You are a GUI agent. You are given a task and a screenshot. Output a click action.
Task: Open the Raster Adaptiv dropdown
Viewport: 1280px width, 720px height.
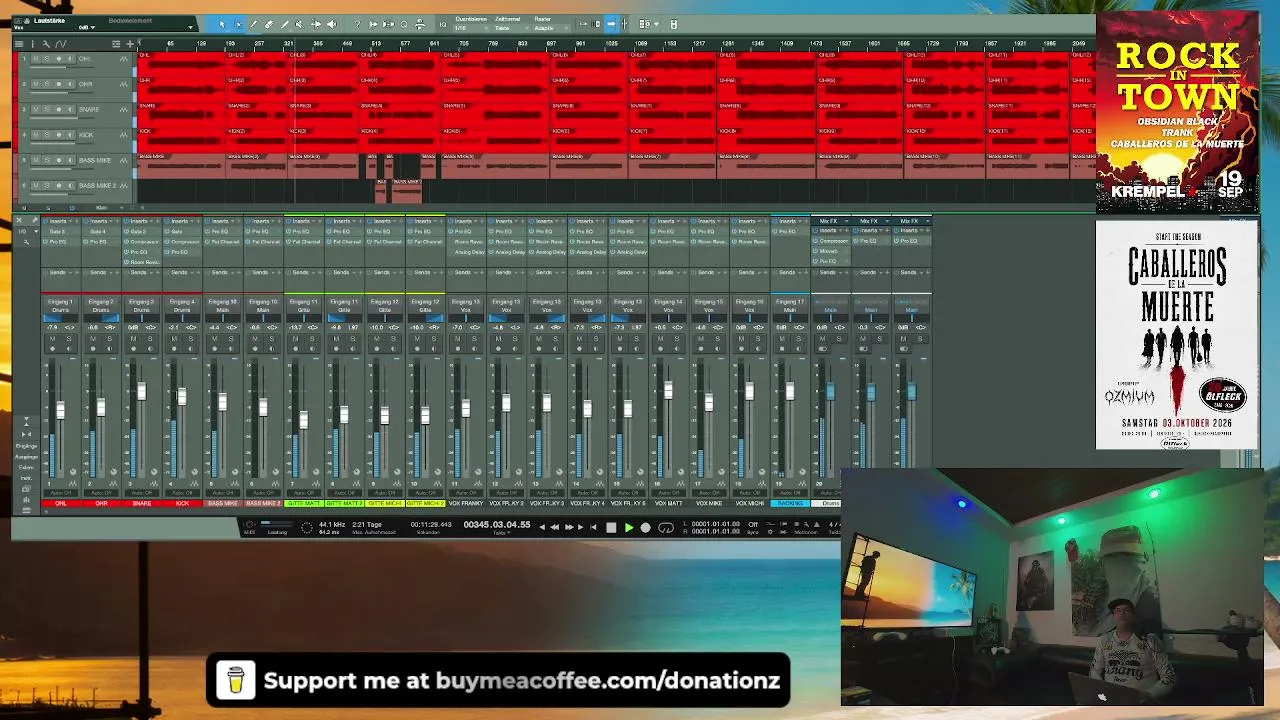point(549,28)
